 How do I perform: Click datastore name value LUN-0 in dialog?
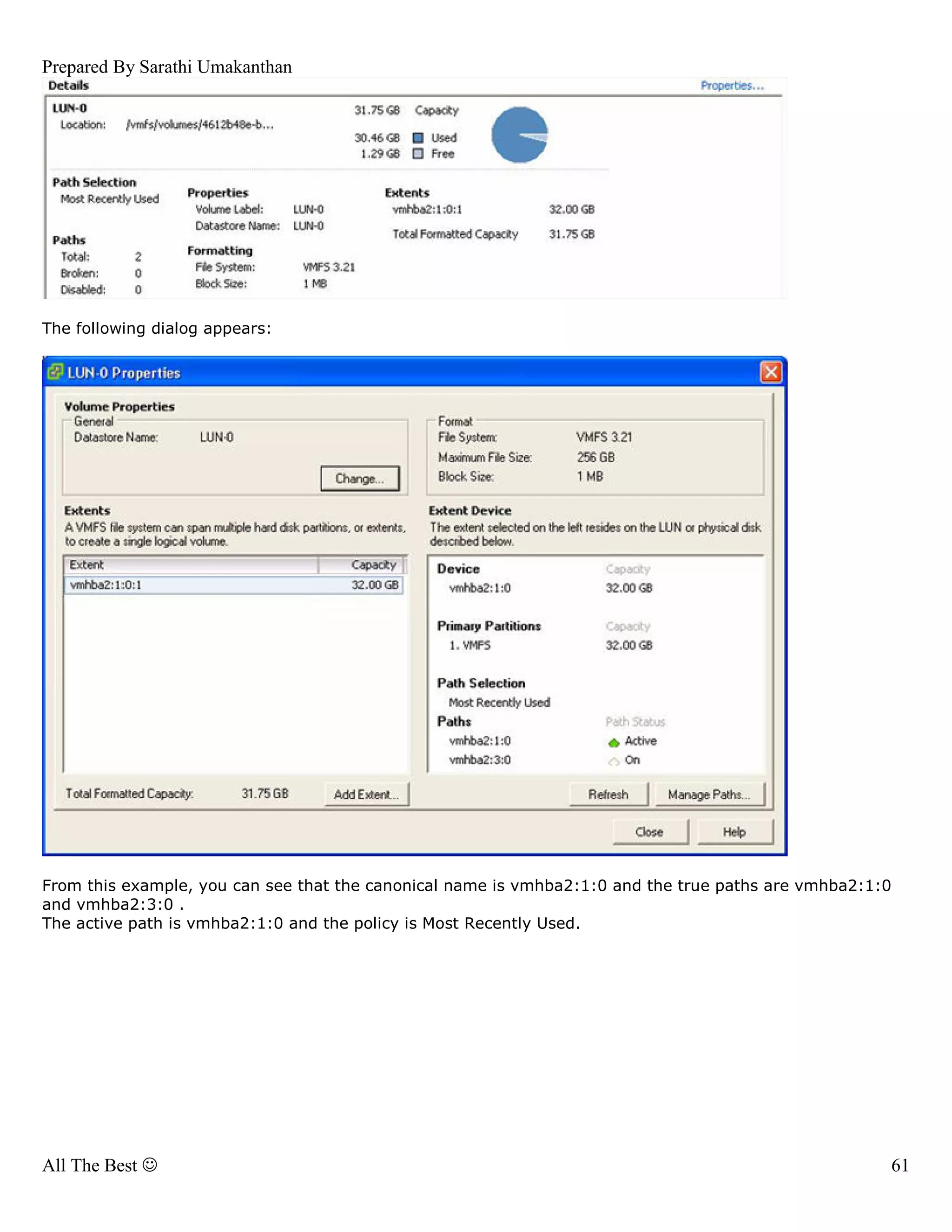217,437
